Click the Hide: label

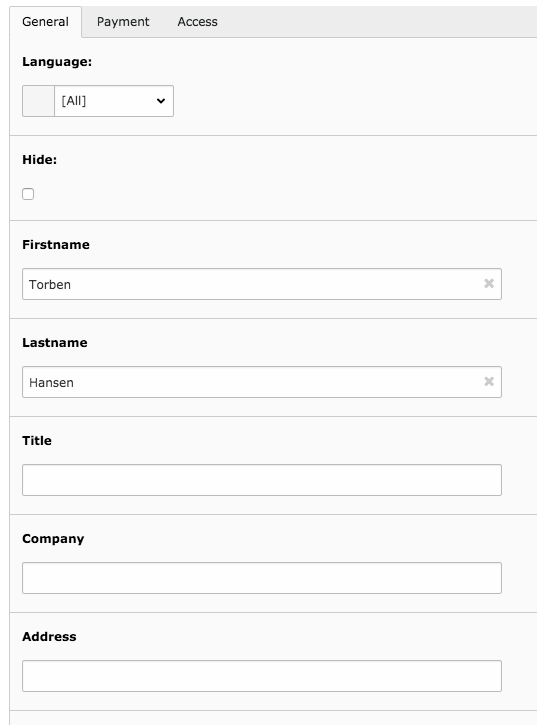point(39,160)
